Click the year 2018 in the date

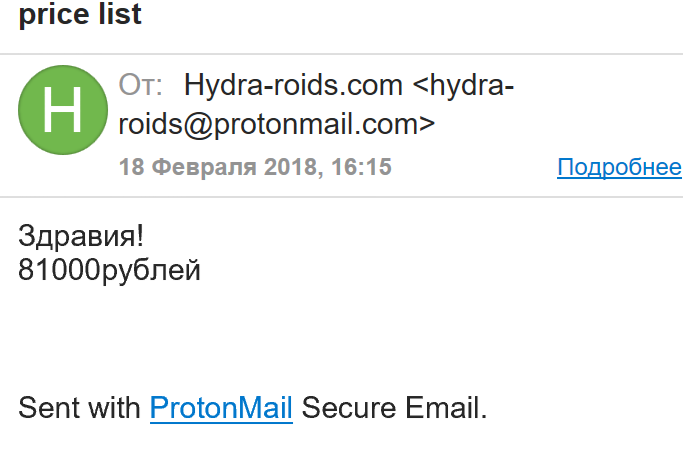coord(289,167)
